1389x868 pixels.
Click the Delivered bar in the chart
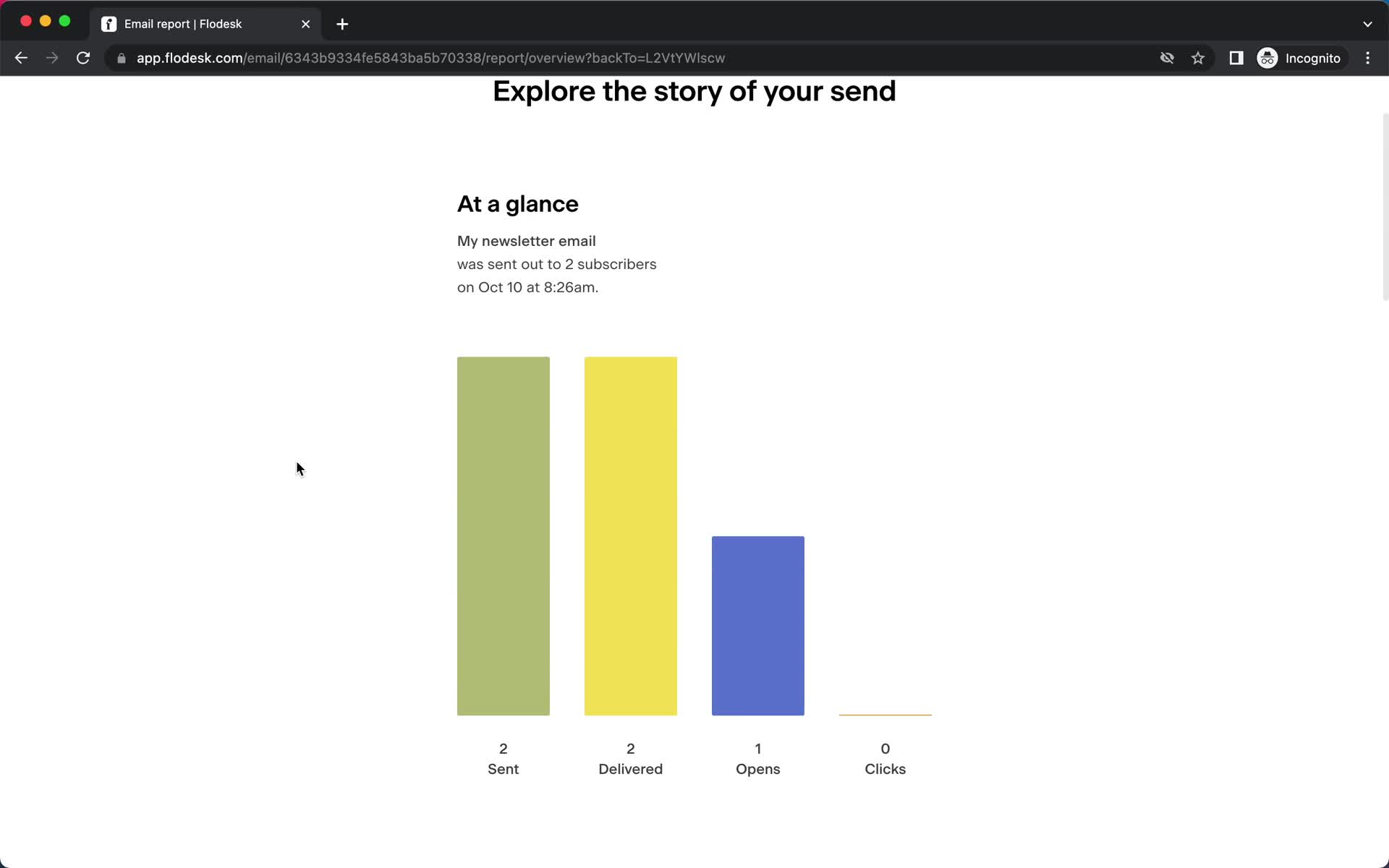point(630,535)
